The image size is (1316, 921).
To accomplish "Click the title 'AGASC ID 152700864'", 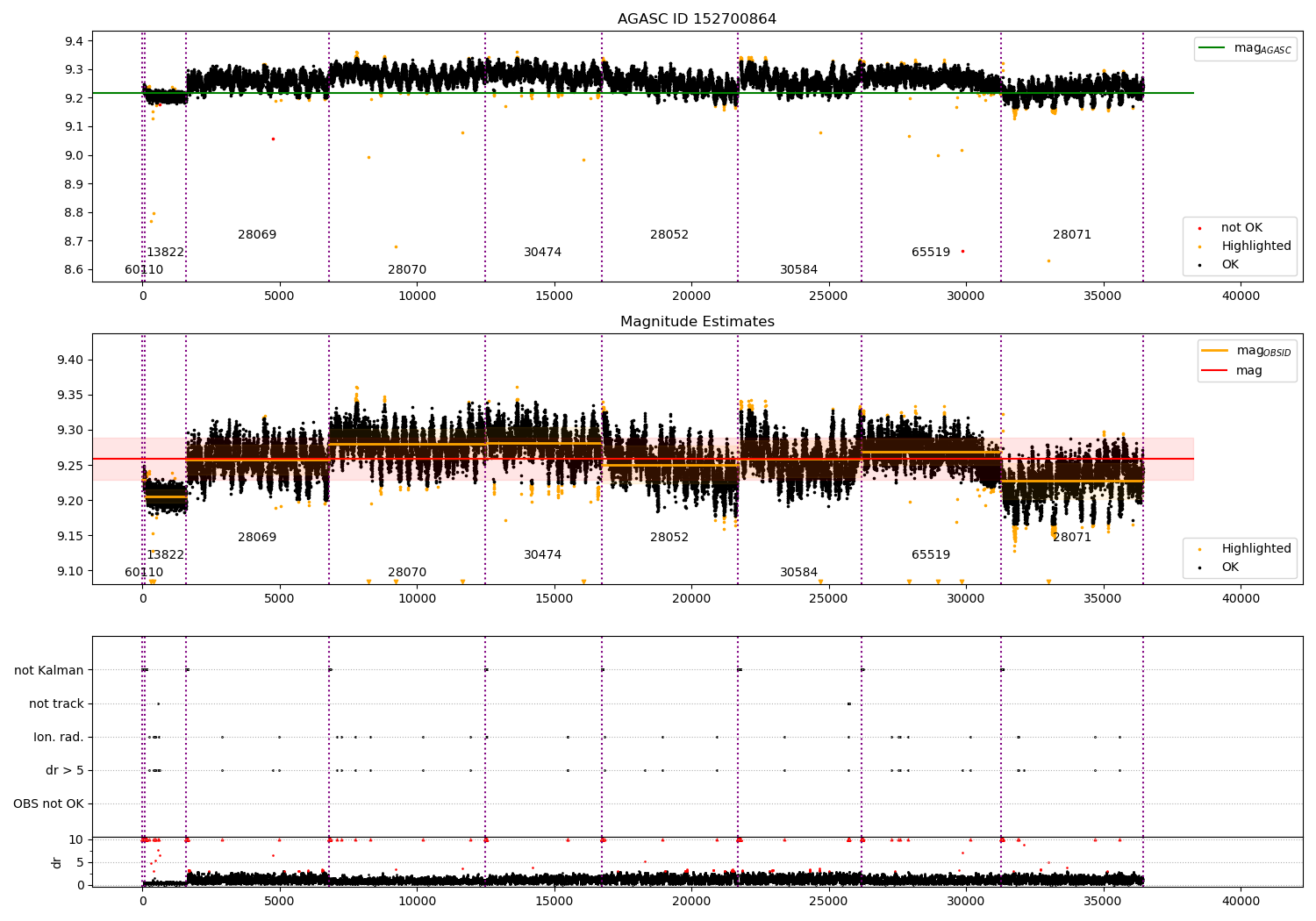I will pos(697,19).
